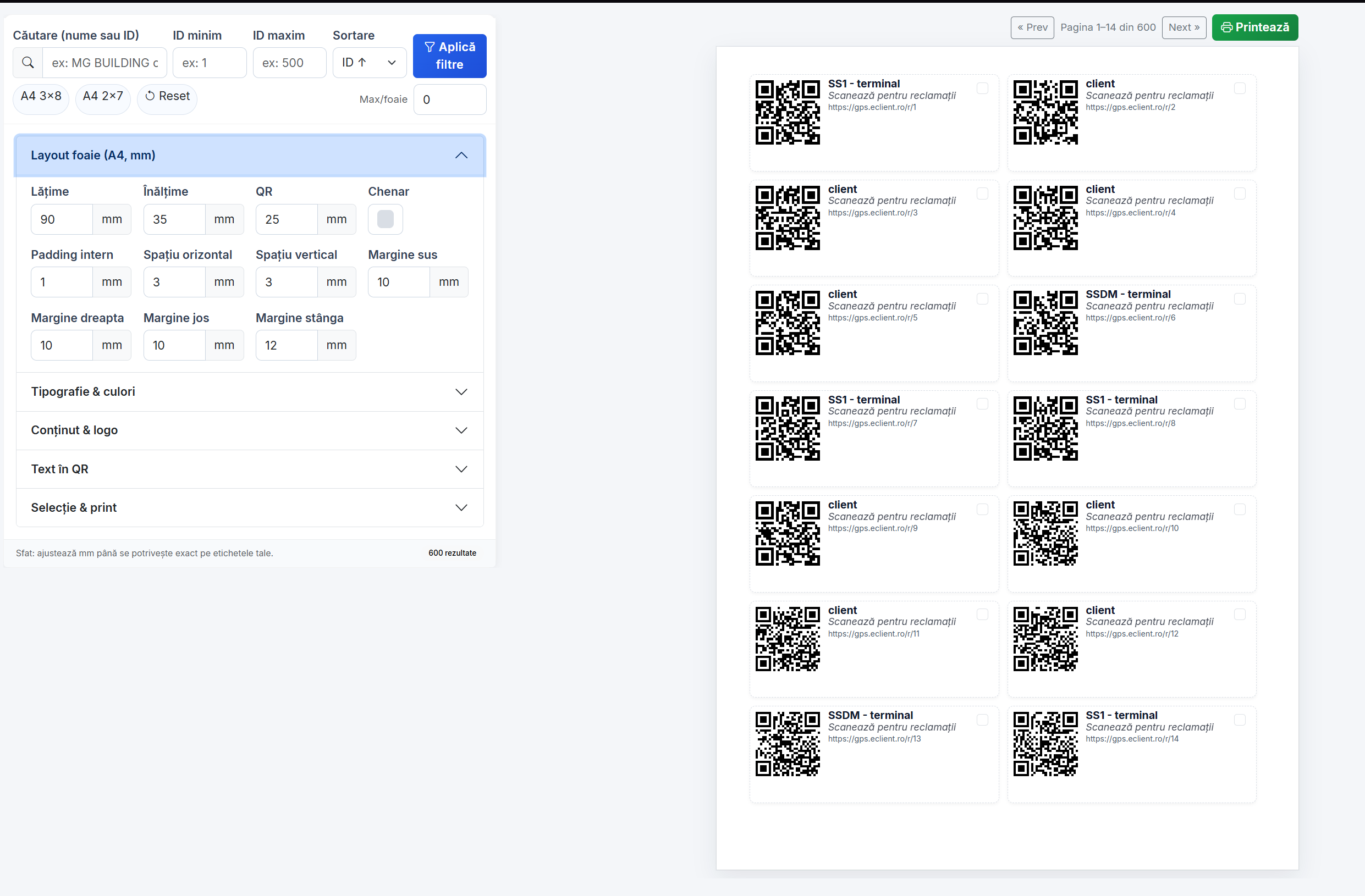Click the Spațiu vertical field

(x=287, y=282)
